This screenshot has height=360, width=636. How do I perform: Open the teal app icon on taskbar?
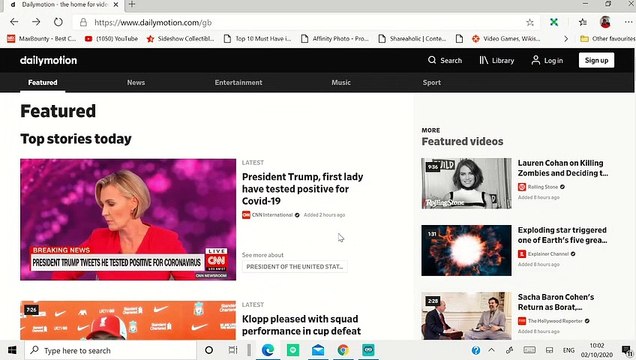pyautogui.click(x=368, y=350)
